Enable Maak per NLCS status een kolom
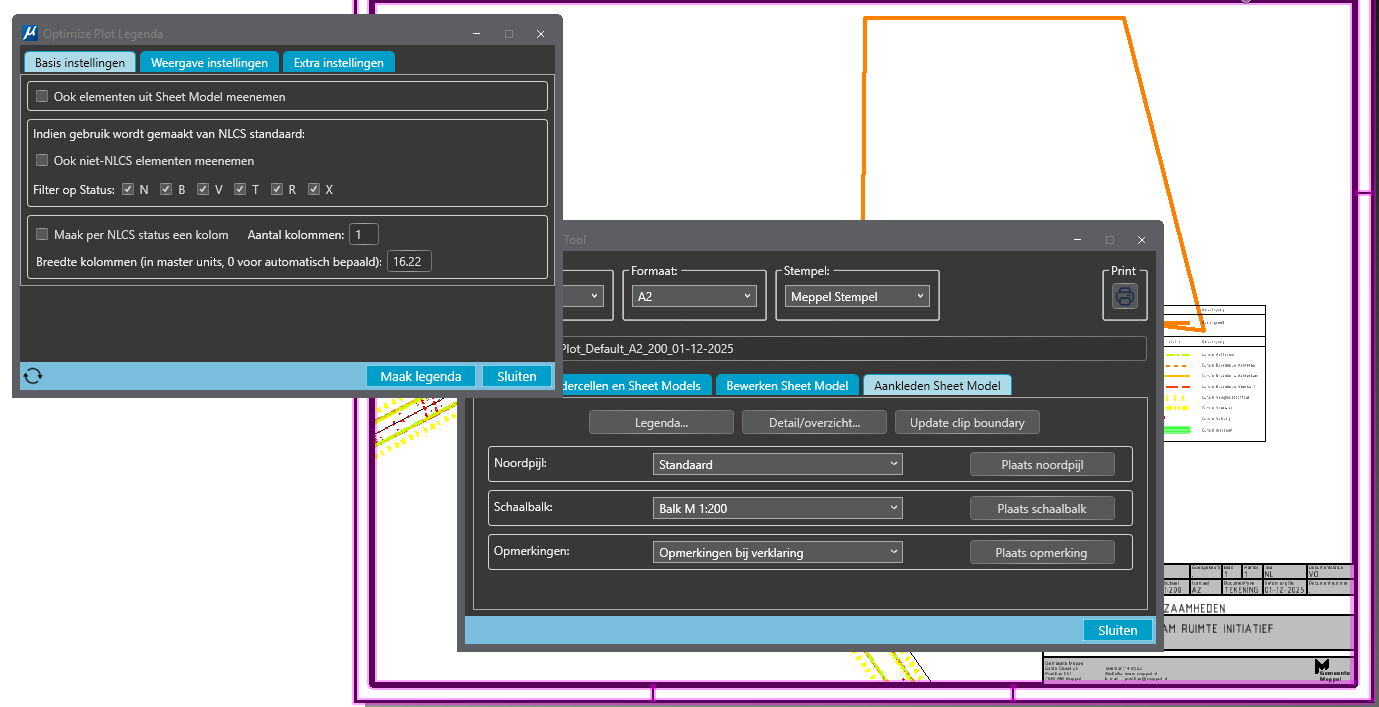 [42, 235]
